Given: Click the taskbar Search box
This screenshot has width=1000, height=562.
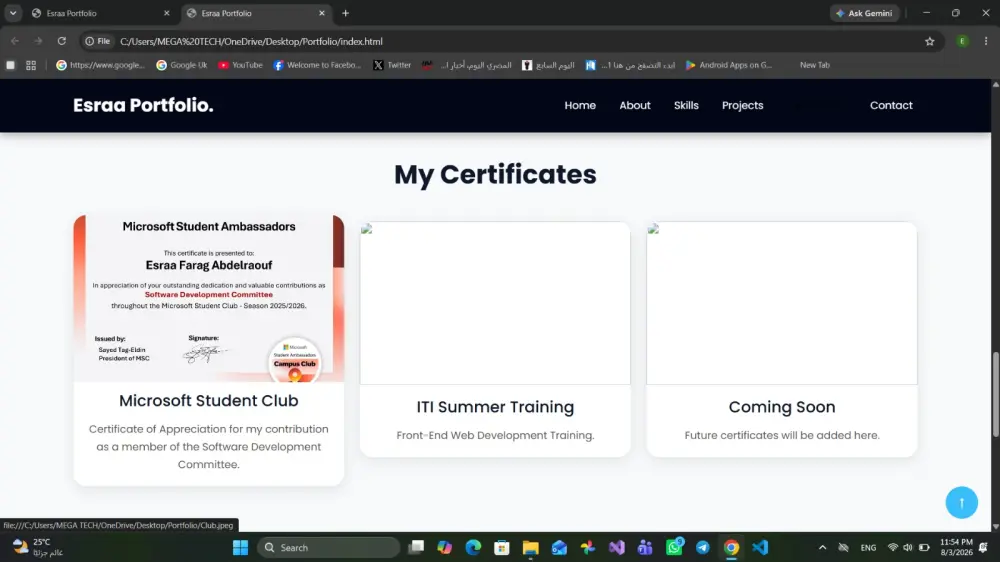Looking at the screenshot, I should coord(328,547).
